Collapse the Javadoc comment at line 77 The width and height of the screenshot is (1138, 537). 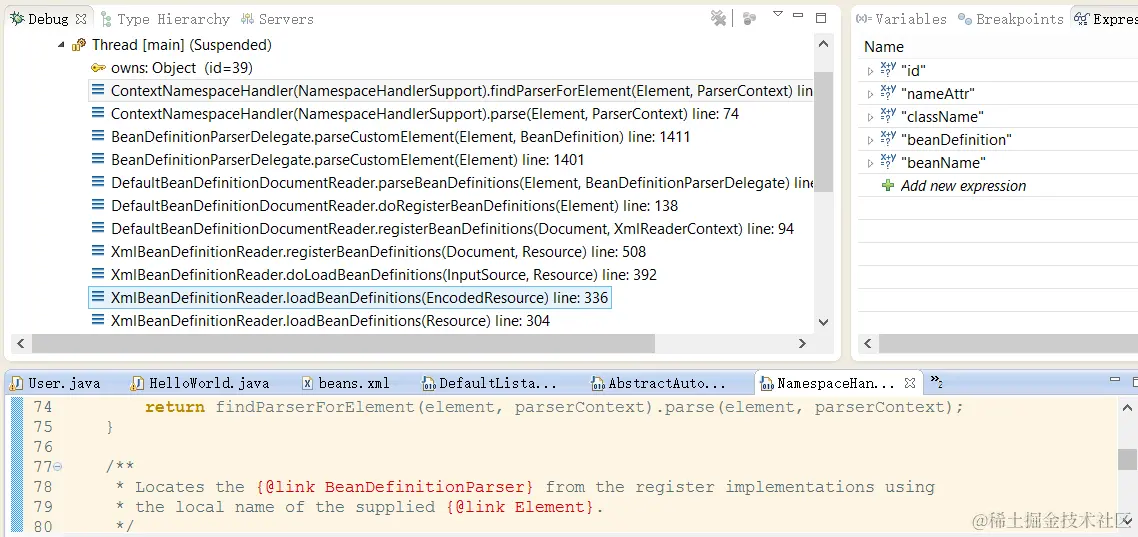click(x=57, y=467)
